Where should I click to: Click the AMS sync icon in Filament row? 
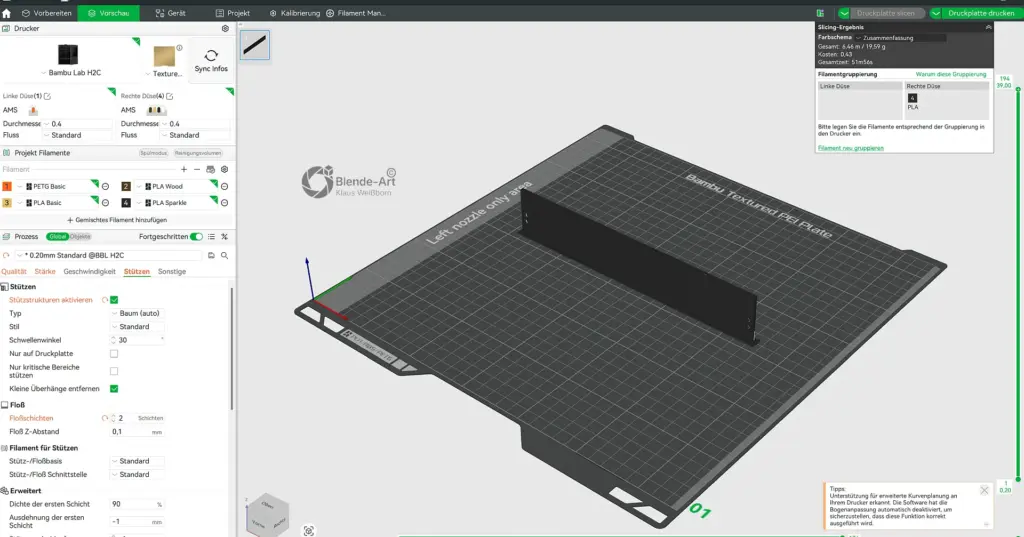pos(210,169)
